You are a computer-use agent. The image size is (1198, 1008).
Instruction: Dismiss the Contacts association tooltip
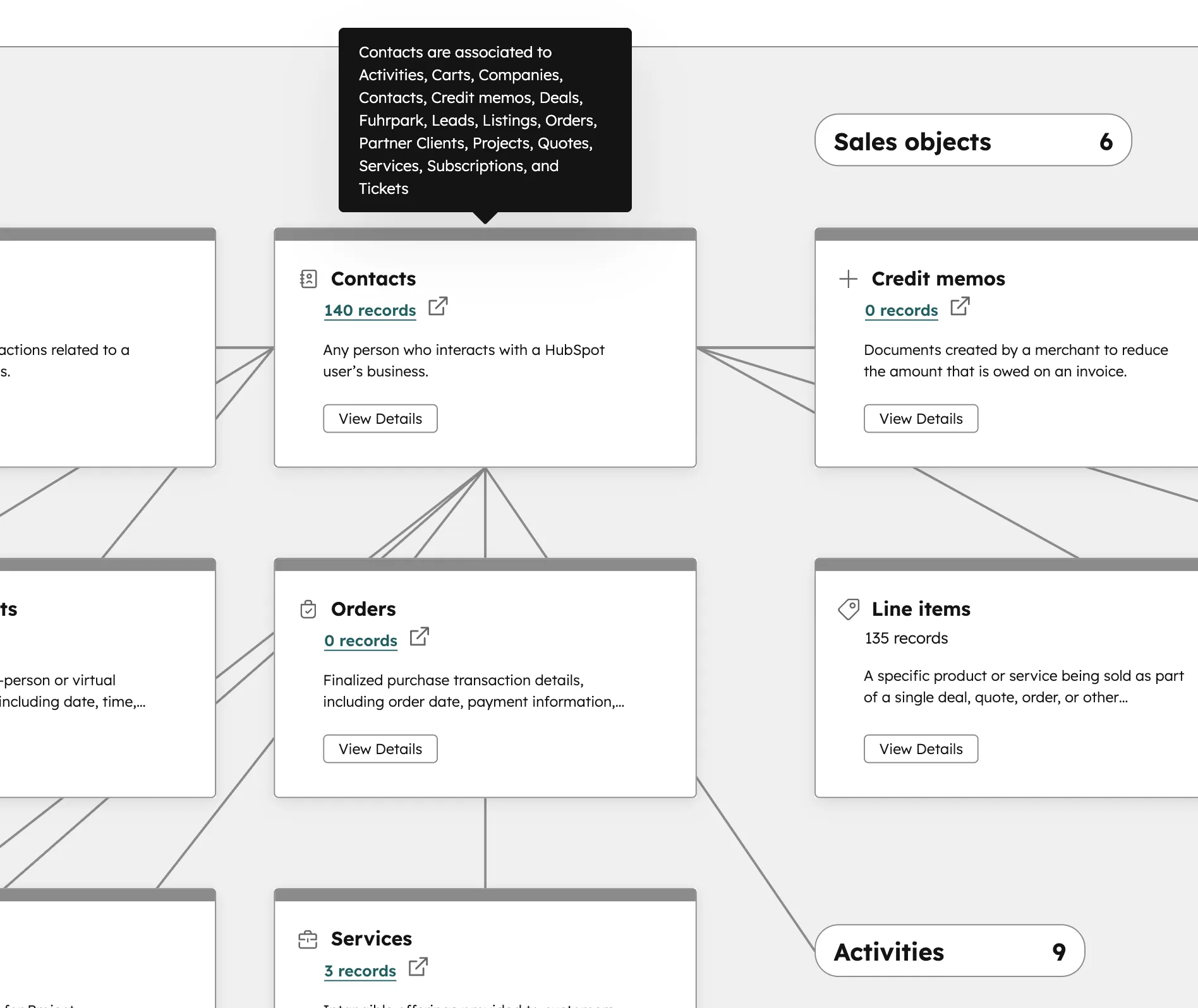point(485,120)
